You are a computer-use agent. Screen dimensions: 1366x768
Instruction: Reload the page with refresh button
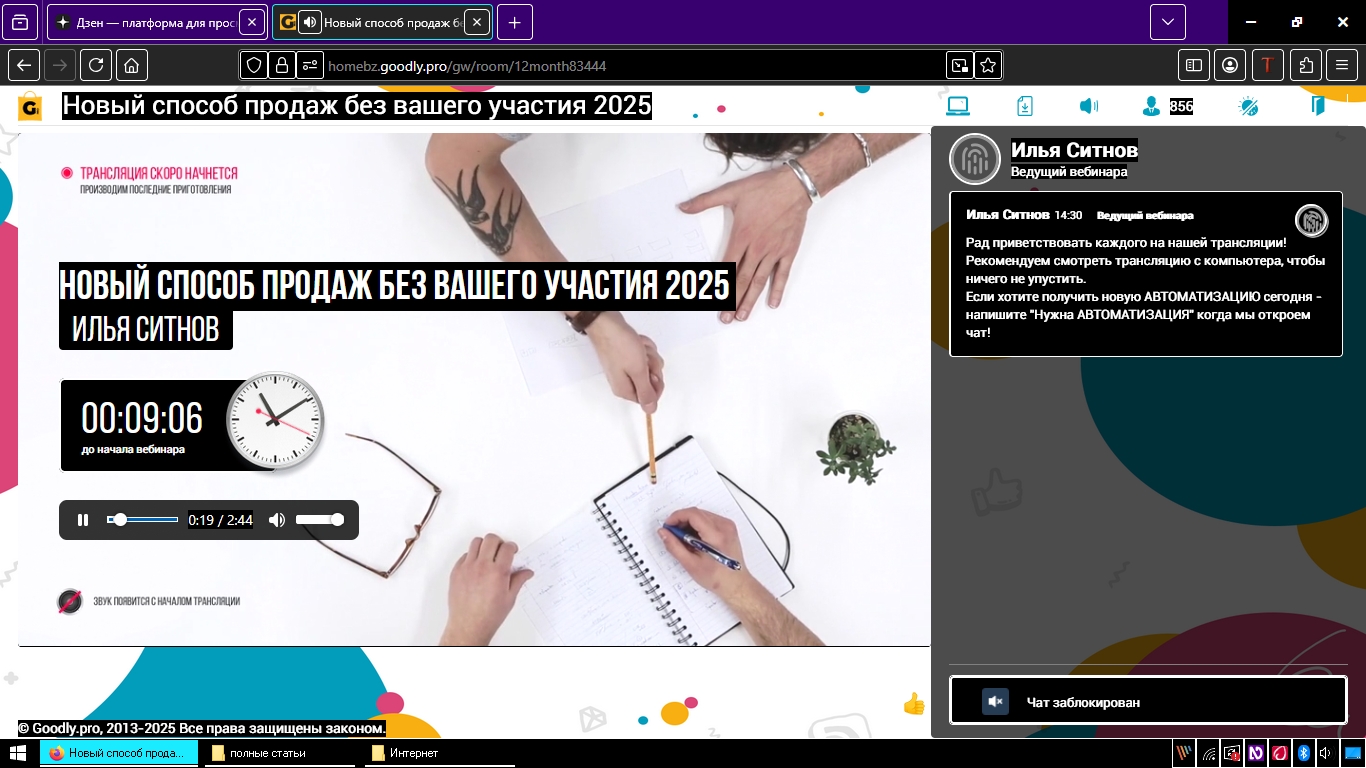coord(96,66)
